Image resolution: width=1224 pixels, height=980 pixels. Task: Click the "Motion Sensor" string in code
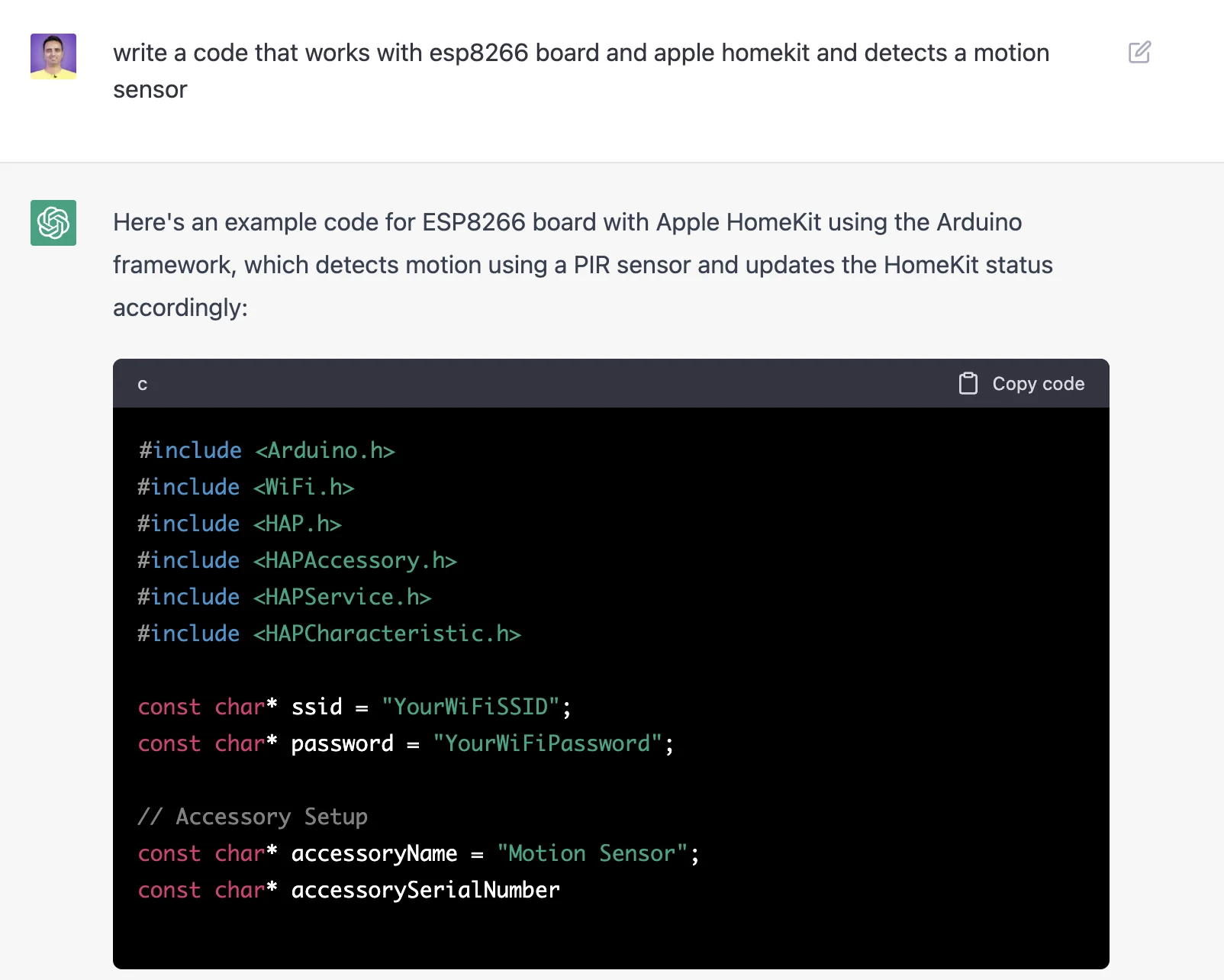pyautogui.click(x=592, y=853)
